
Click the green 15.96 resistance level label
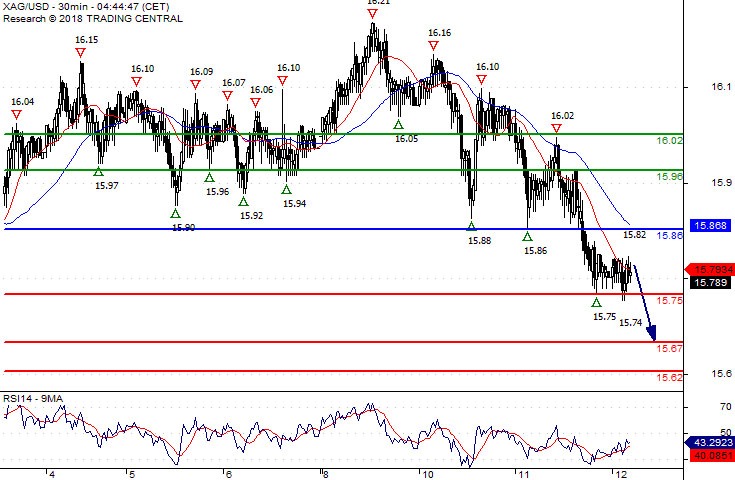click(669, 177)
